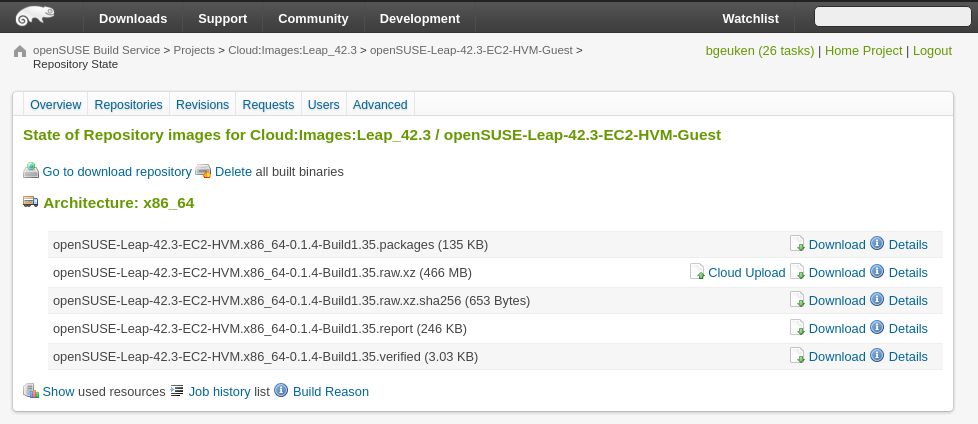Image resolution: width=978 pixels, height=424 pixels.
Task: Open the Watchlist dropdown
Action: point(750,18)
